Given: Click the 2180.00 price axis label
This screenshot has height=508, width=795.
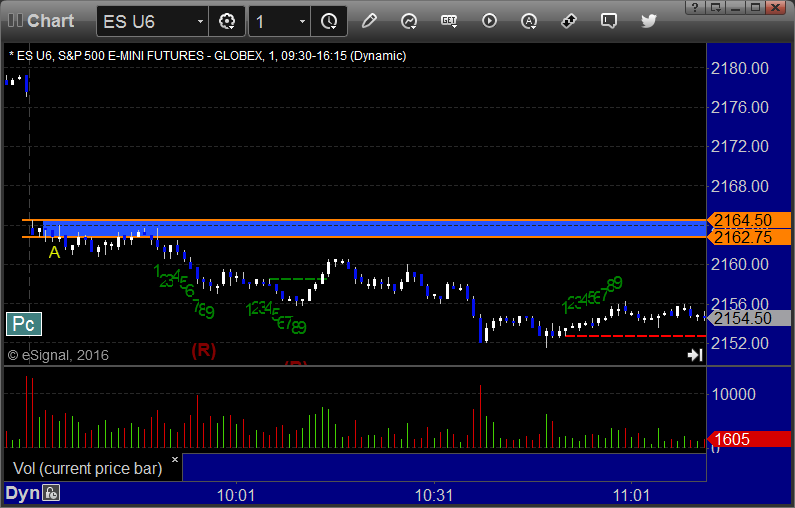Looking at the screenshot, I should click(740, 68).
